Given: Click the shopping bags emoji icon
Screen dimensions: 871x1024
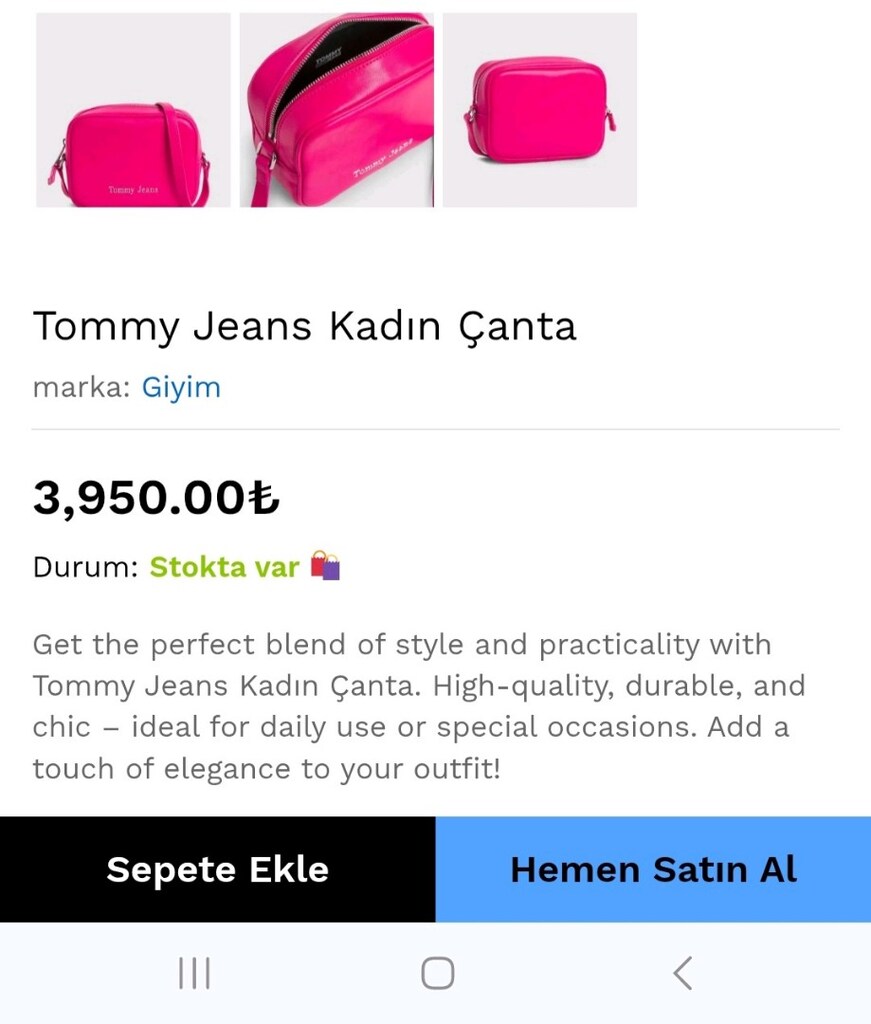Looking at the screenshot, I should point(325,566).
